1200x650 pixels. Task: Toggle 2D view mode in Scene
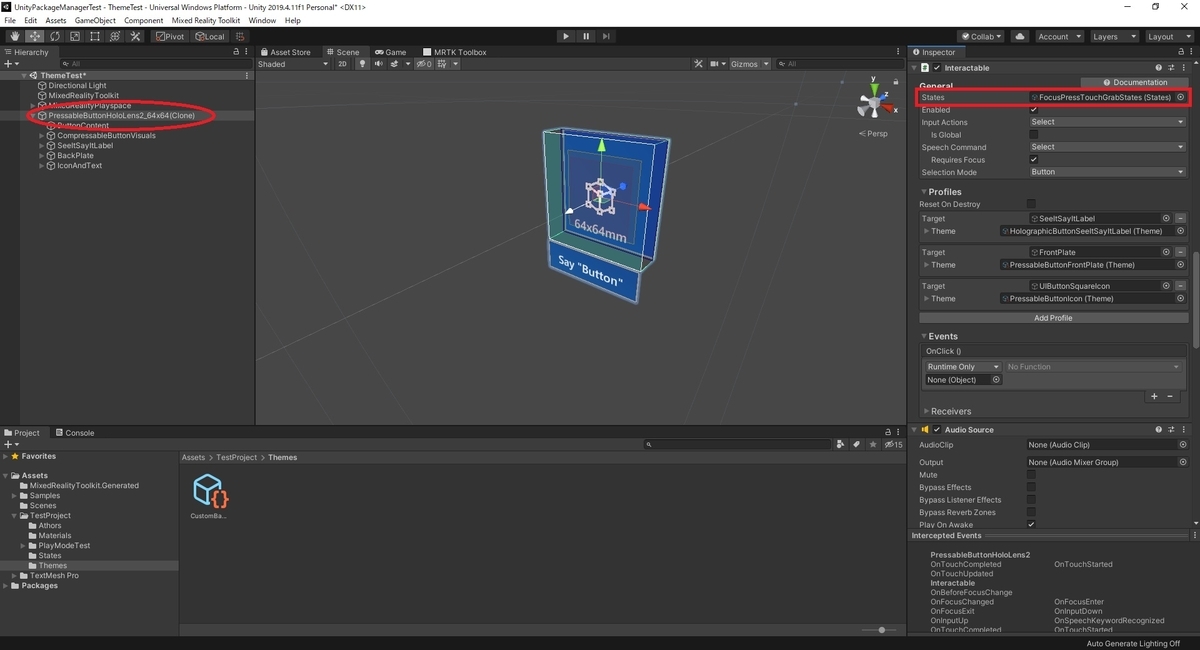pyautogui.click(x=342, y=64)
